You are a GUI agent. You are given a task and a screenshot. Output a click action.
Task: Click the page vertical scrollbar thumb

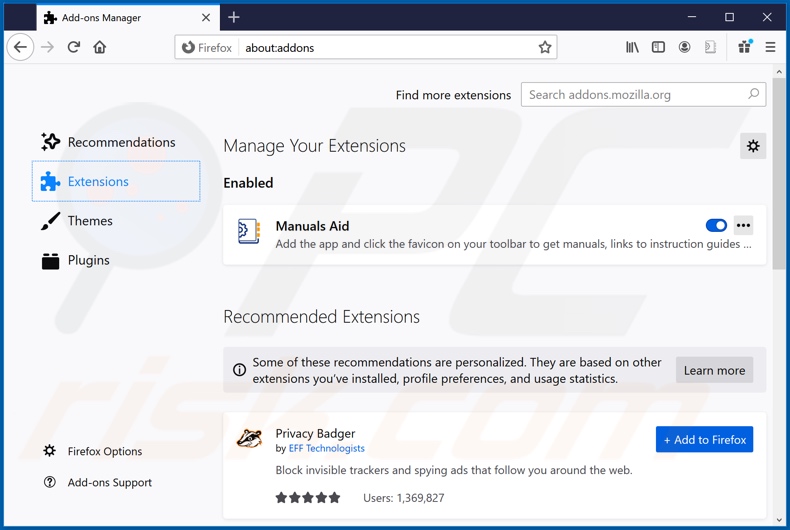tap(779, 174)
